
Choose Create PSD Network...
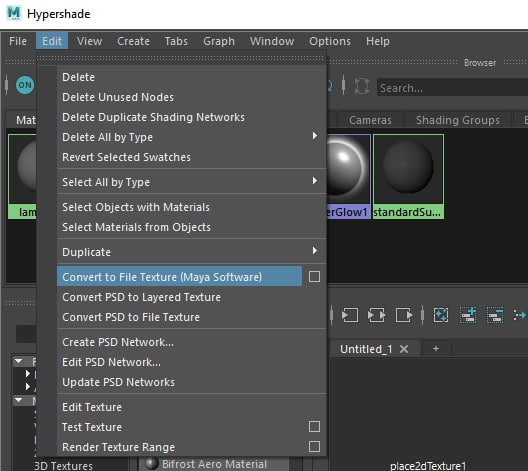pos(192,342)
